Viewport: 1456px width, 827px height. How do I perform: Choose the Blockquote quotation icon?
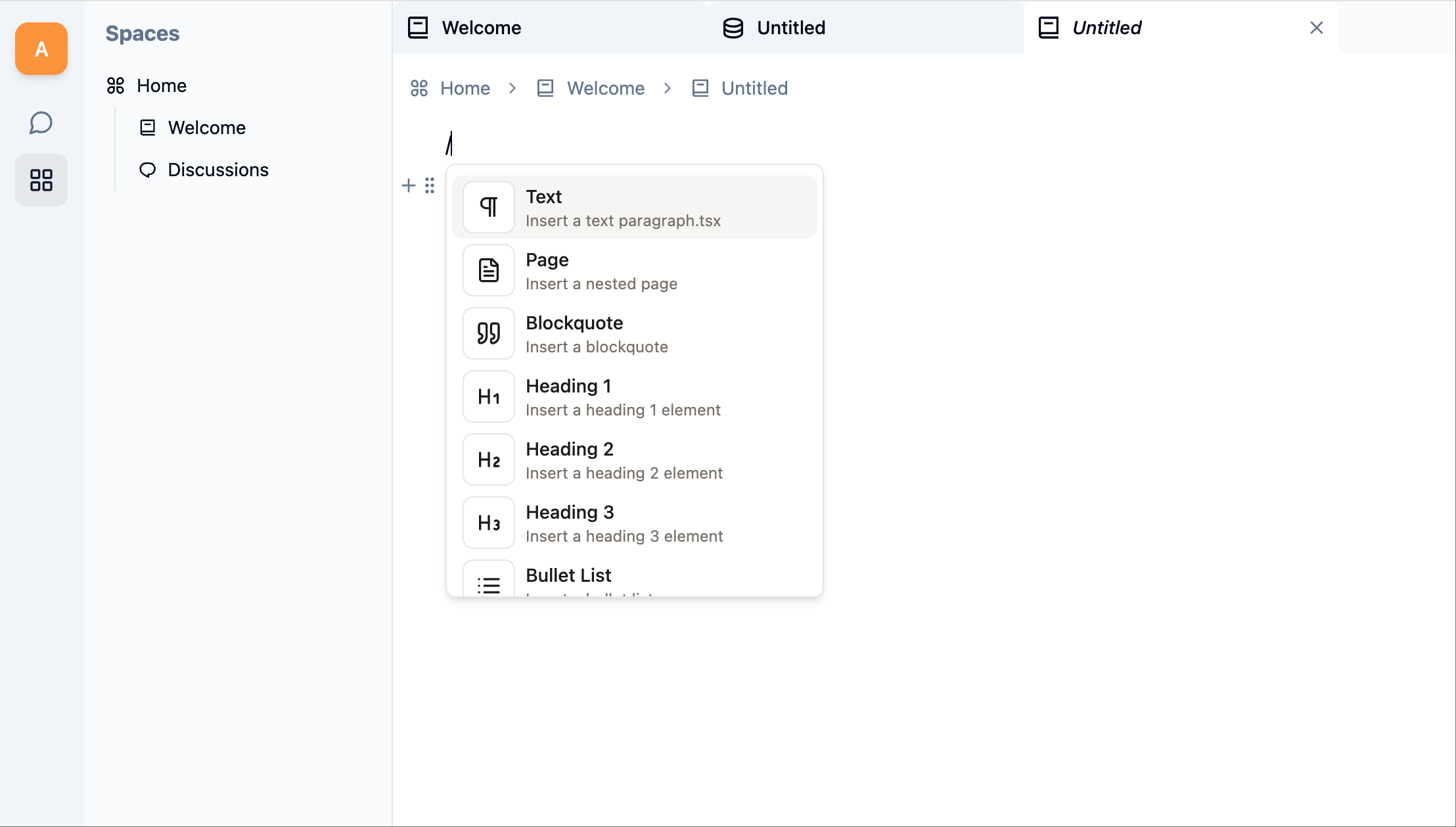click(x=489, y=333)
